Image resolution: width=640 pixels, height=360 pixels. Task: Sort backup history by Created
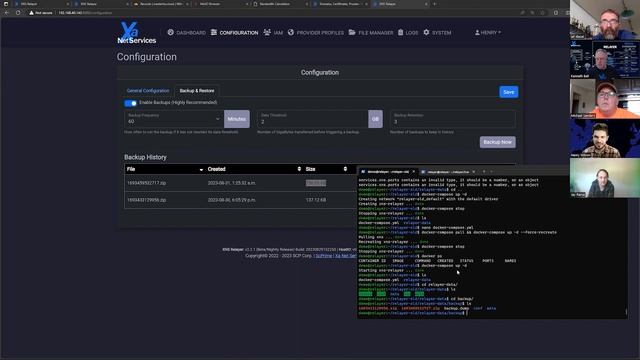(254, 169)
